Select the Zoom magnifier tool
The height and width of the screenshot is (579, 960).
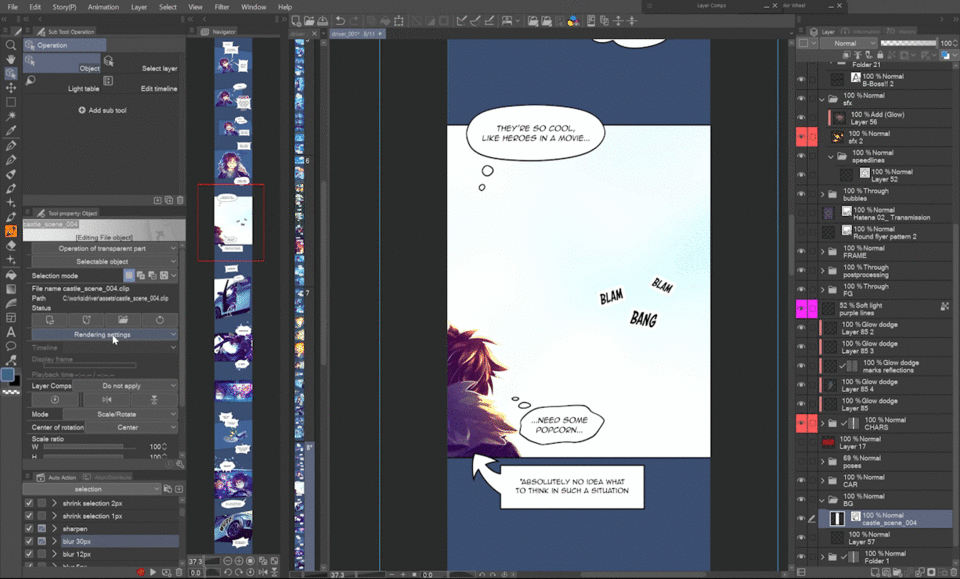coord(11,45)
